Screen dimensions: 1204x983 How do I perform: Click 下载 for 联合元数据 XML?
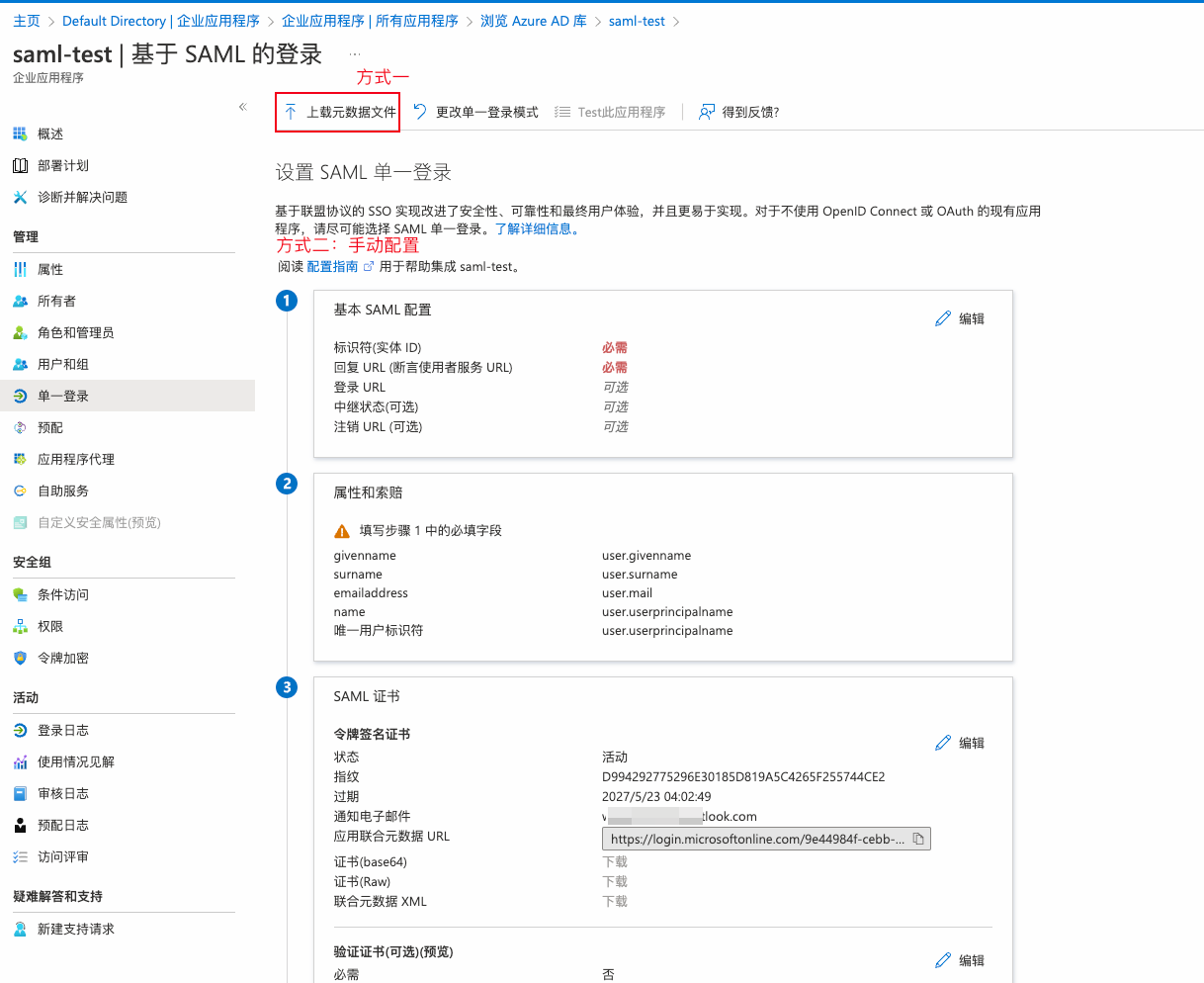(615, 902)
